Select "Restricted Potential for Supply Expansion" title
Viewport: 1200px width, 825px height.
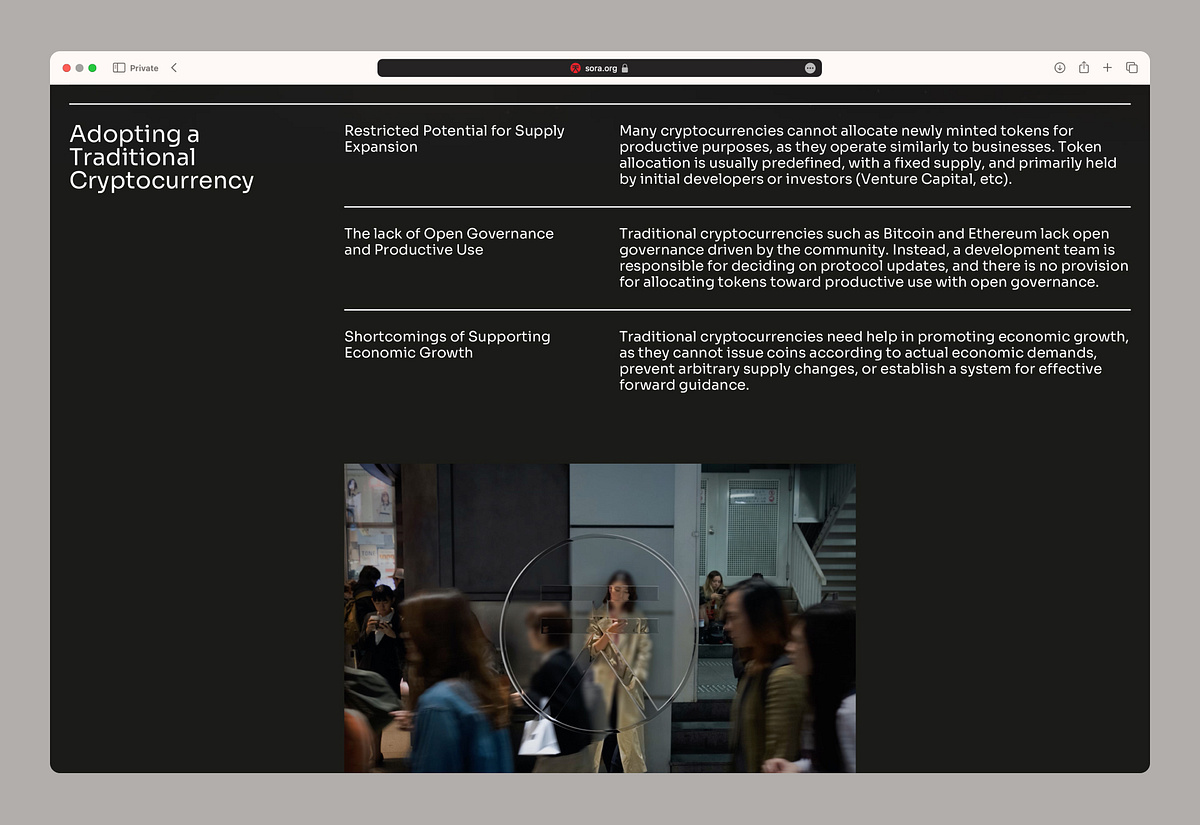tap(454, 139)
